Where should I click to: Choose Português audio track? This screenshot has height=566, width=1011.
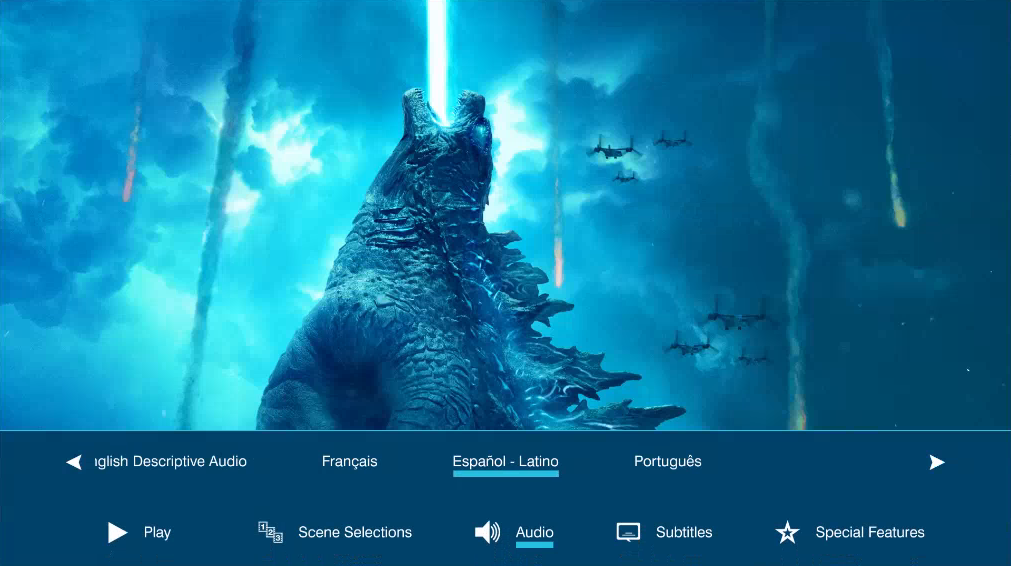click(x=668, y=462)
